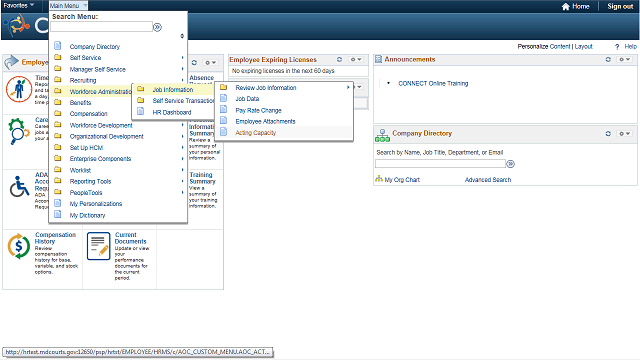Click the Company Directory menu page icon

[58, 45]
